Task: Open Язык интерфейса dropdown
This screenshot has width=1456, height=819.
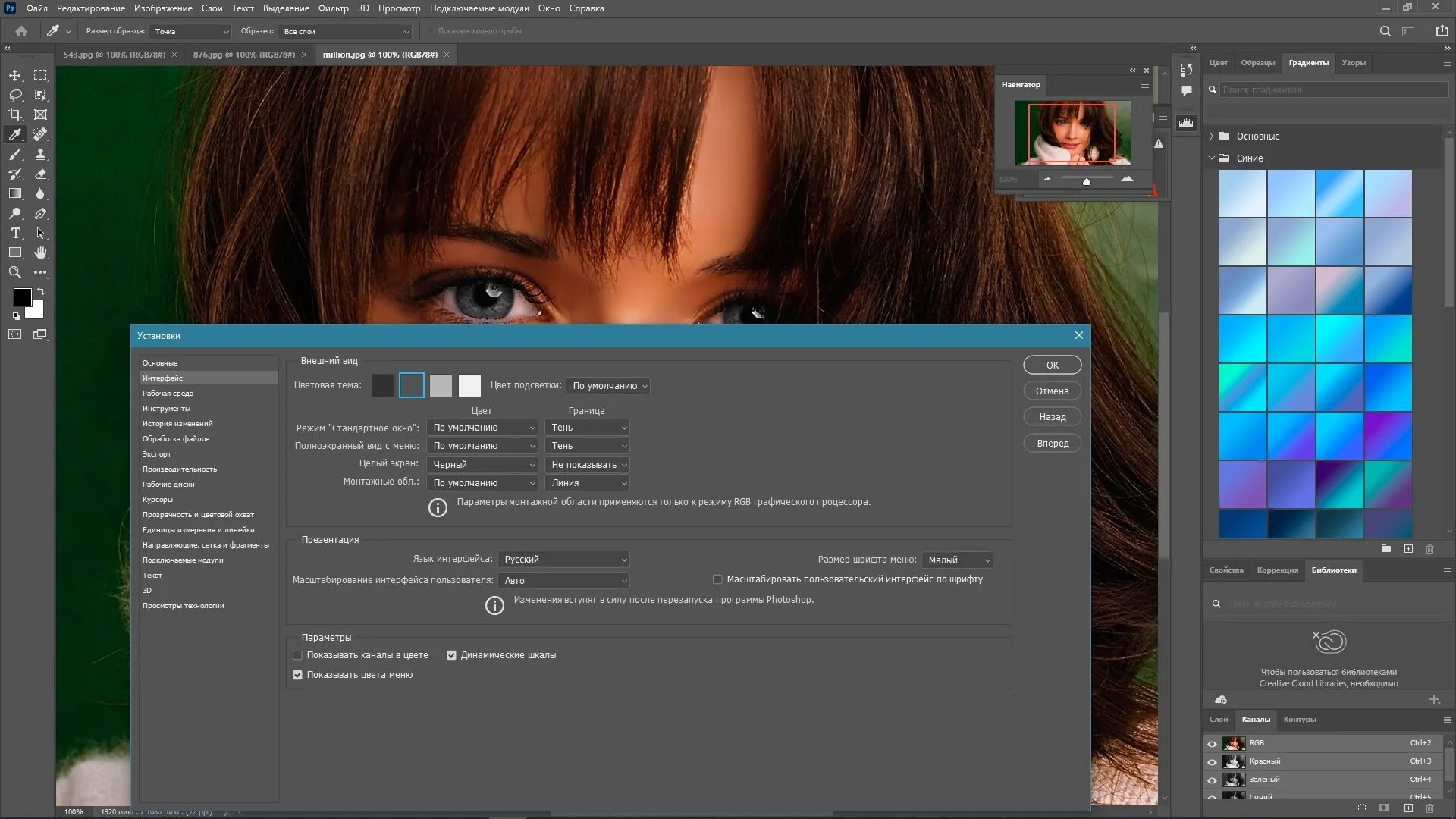Action: 565,559
